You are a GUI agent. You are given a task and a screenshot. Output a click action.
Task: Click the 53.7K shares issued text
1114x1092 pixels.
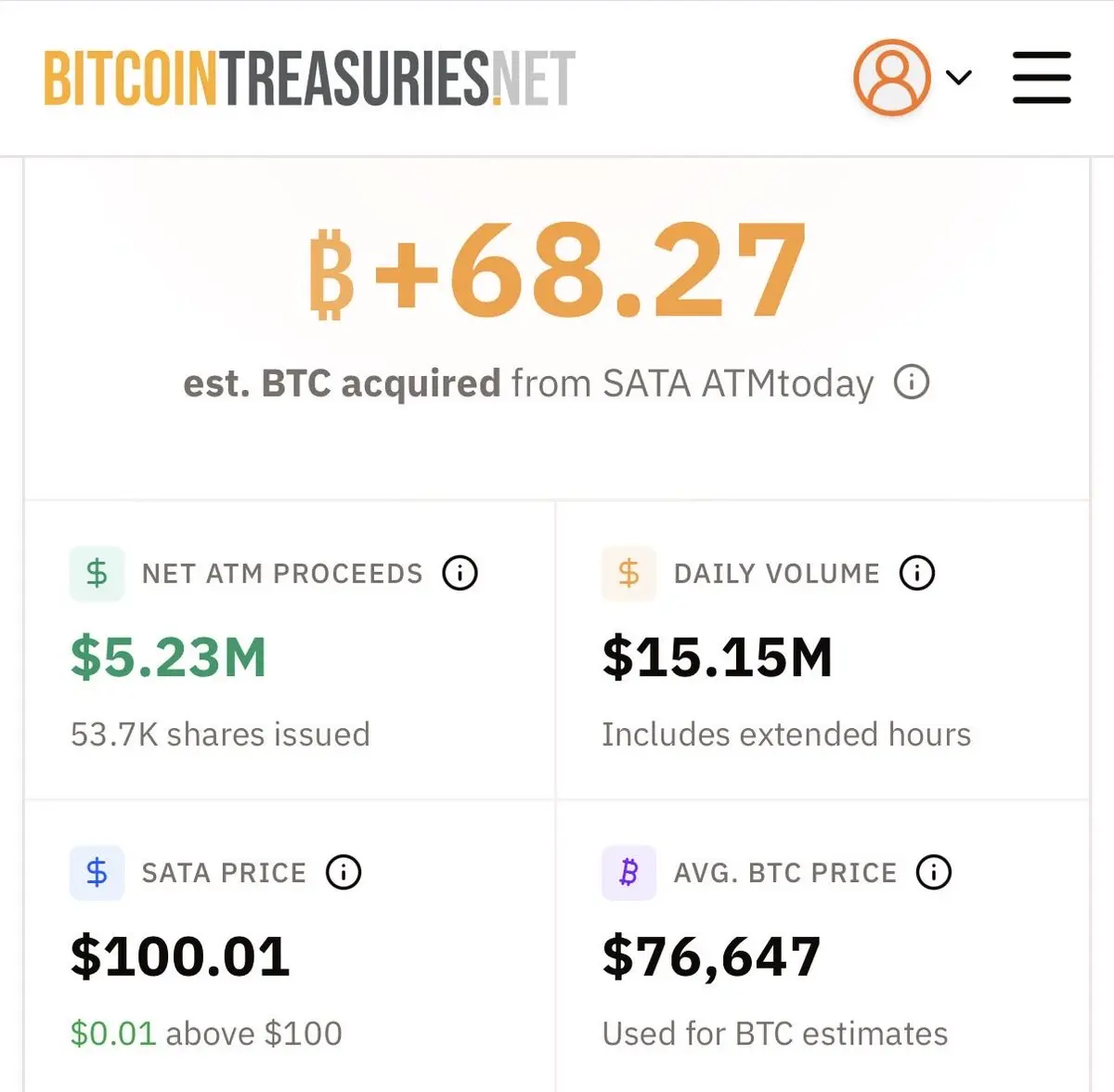point(220,734)
